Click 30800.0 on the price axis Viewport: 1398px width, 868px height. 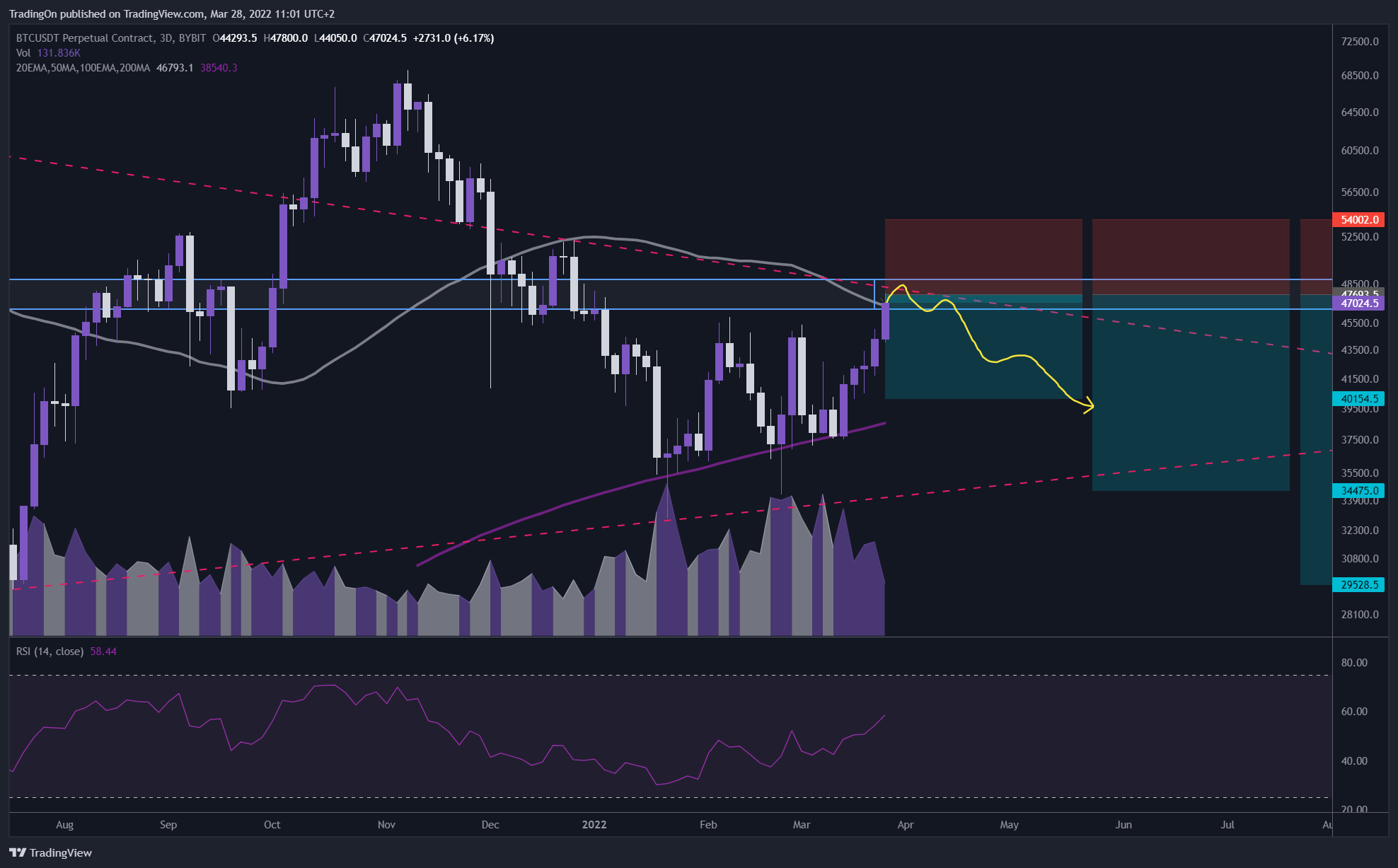[1360, 559]
